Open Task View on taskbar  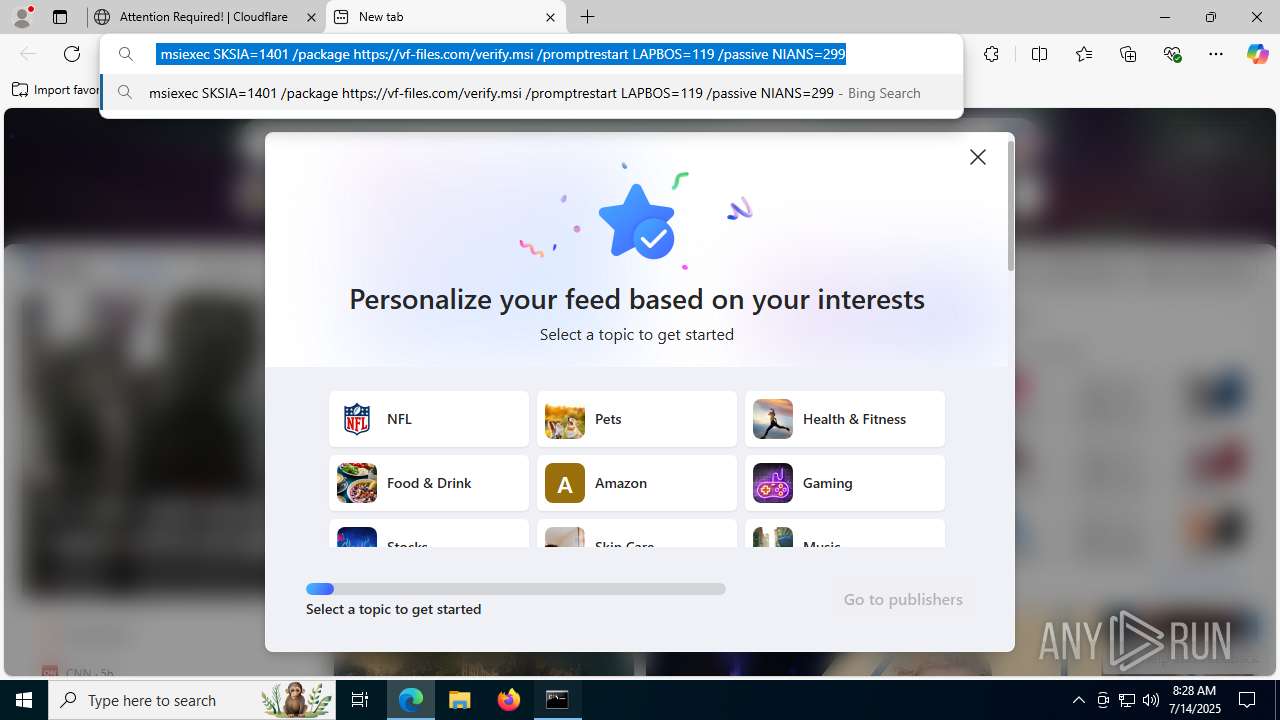pyautogui.click(x=361, y=700)
